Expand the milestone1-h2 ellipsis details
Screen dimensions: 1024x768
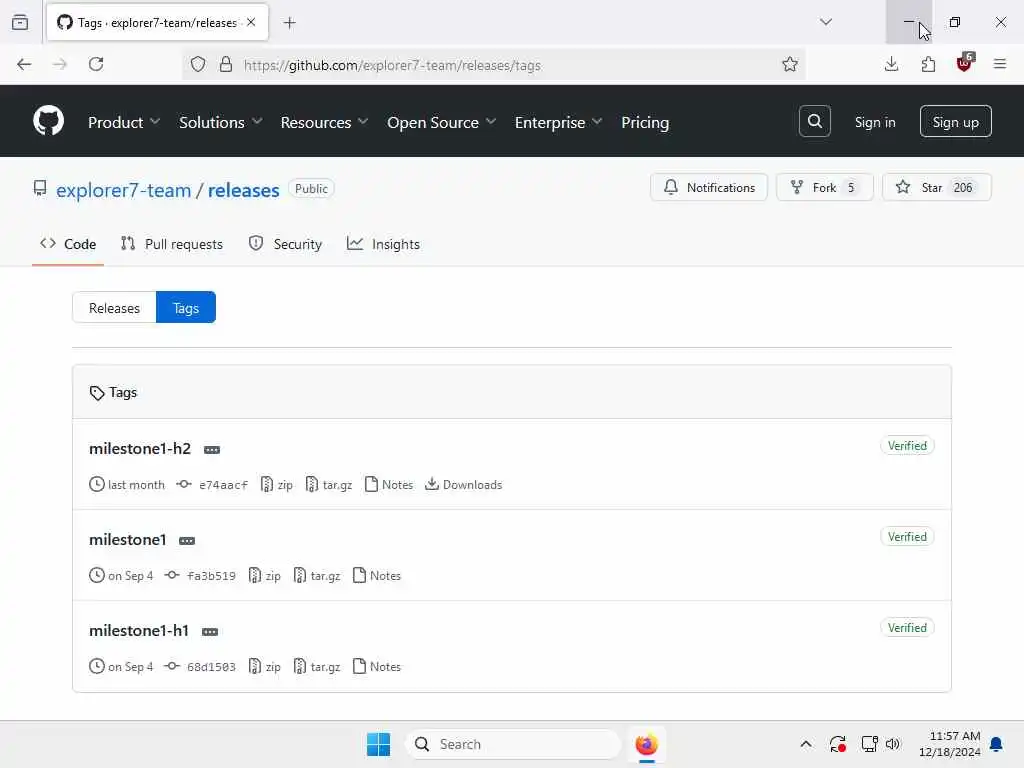212,449
